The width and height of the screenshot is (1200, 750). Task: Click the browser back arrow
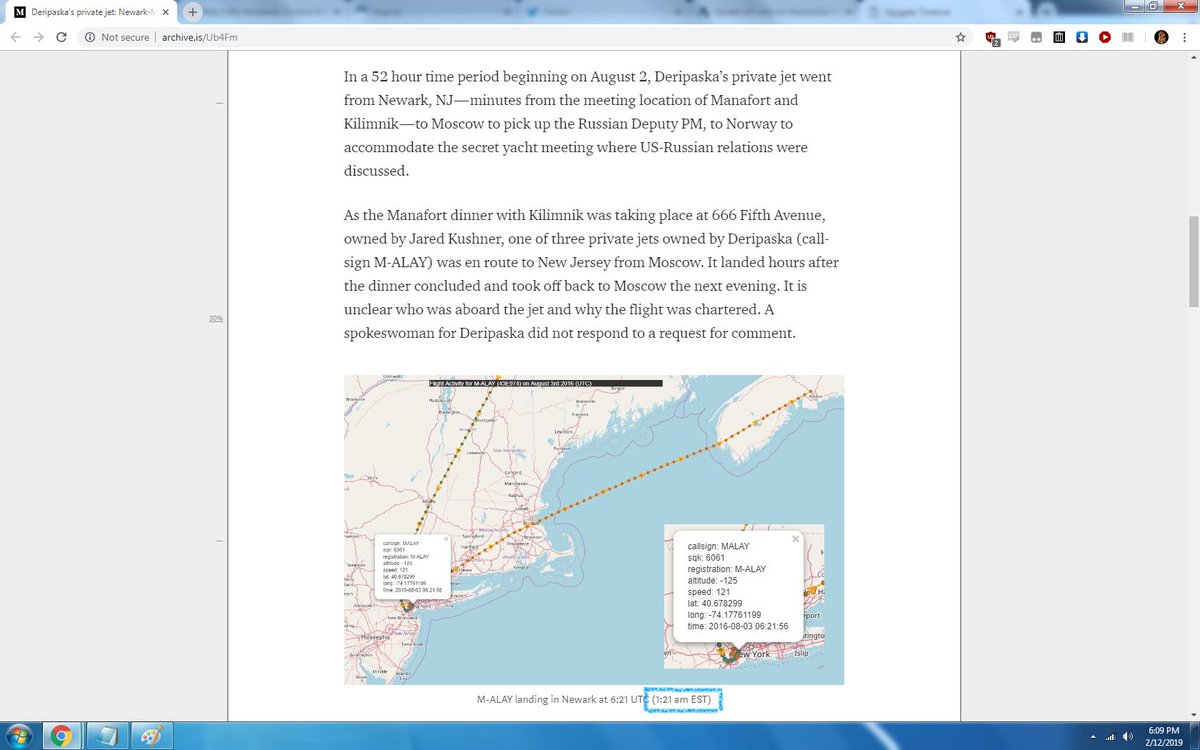click(x=17, y=37)
